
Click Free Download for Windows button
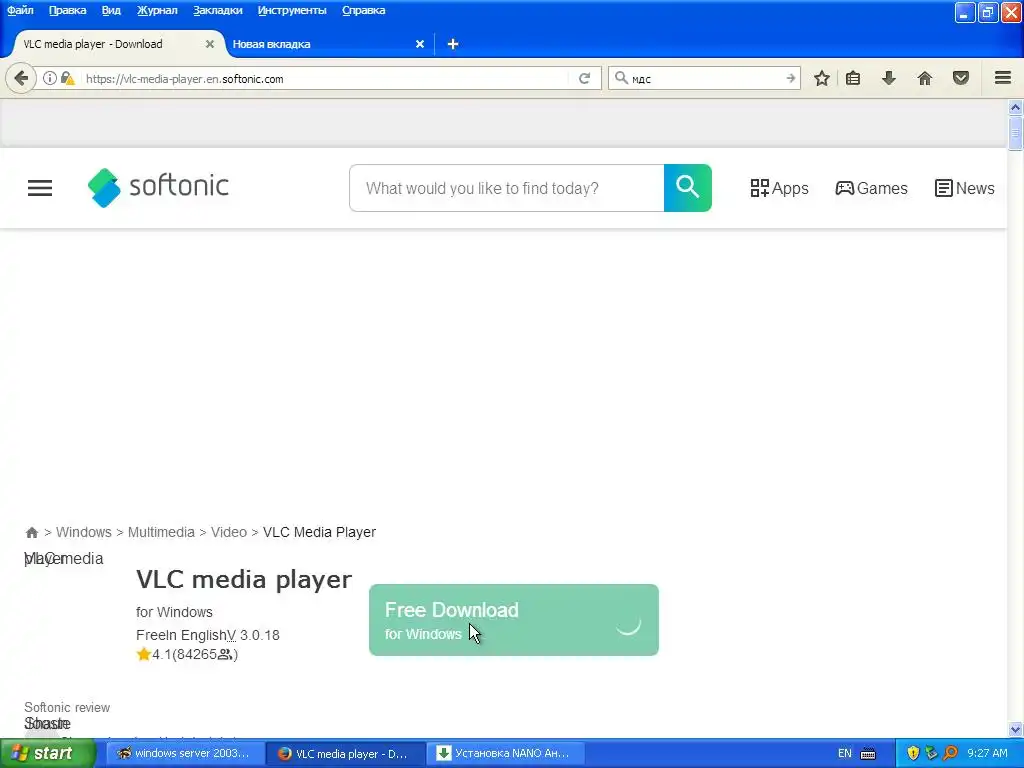[513, 620]
